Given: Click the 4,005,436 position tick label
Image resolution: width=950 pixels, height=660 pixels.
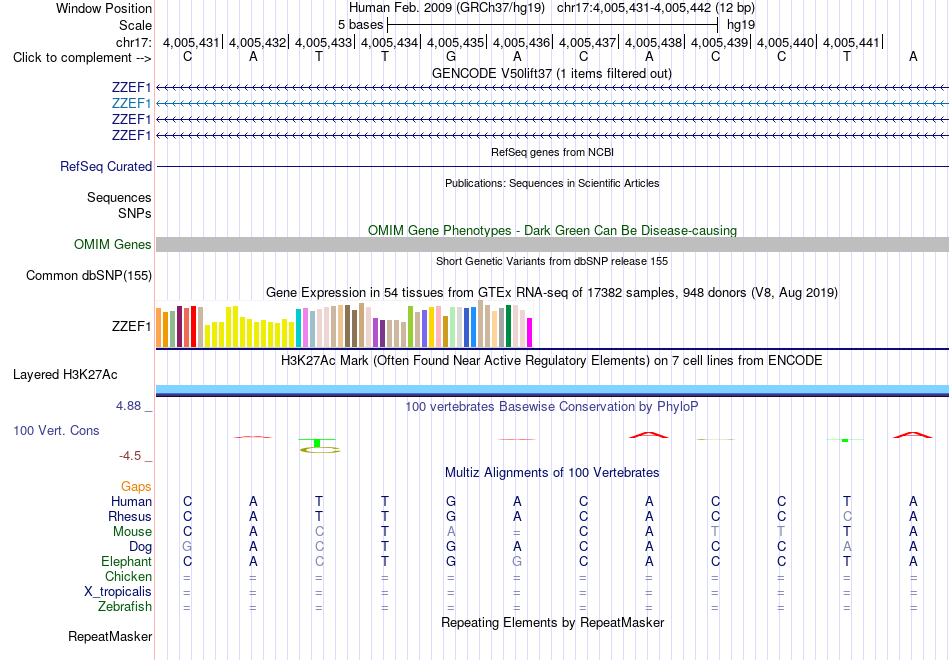Looking at the screenshot, I should point(521,42).
